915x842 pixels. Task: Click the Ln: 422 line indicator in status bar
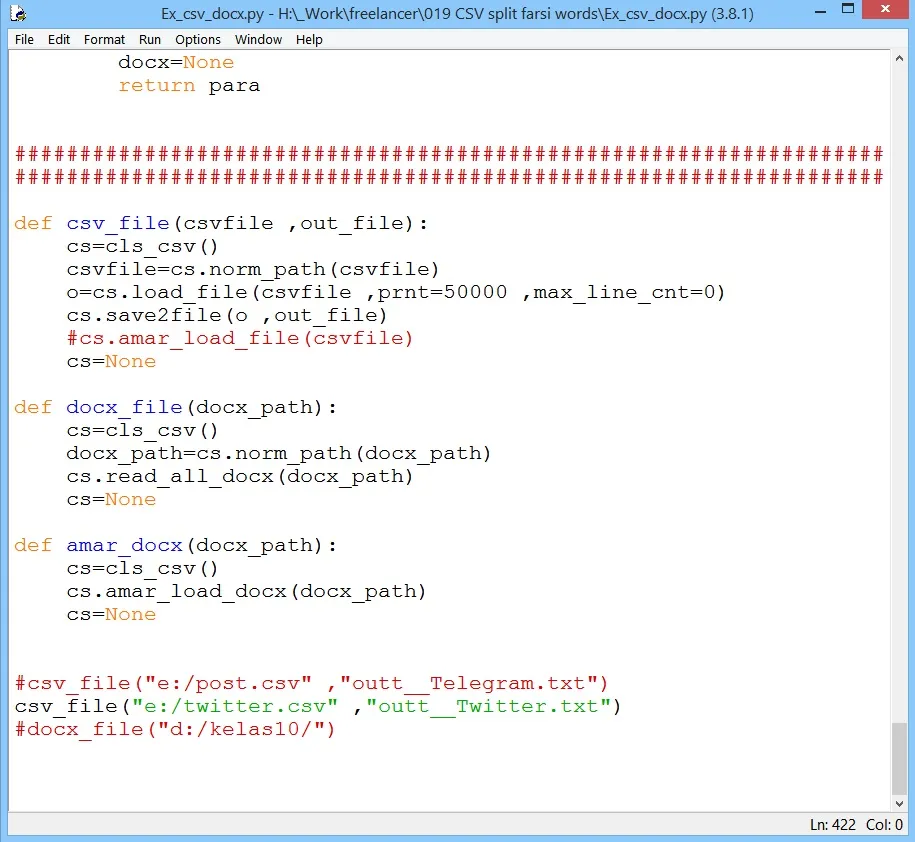[832, 825]
